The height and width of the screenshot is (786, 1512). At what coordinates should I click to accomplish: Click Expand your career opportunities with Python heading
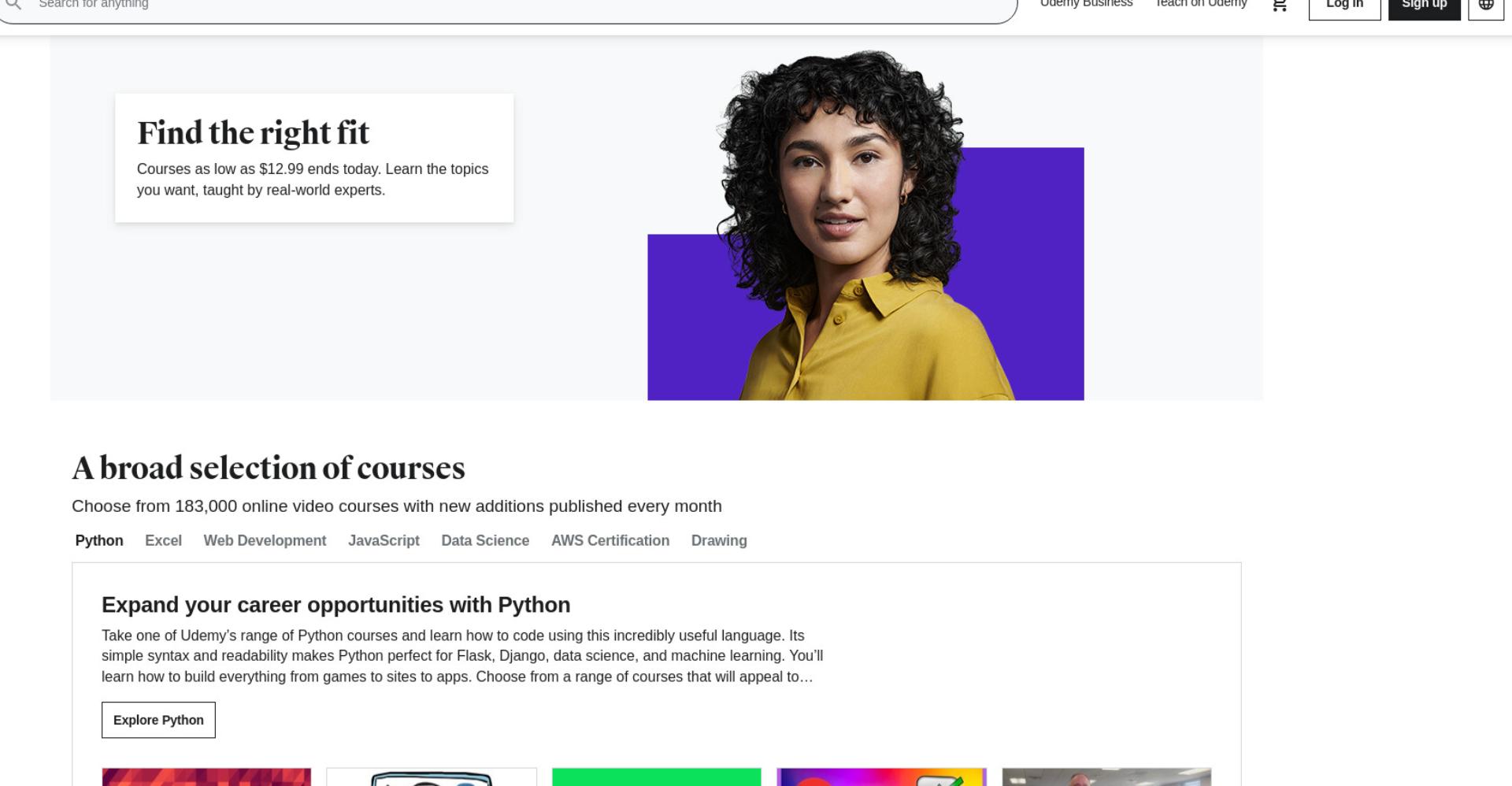point(335,605)
